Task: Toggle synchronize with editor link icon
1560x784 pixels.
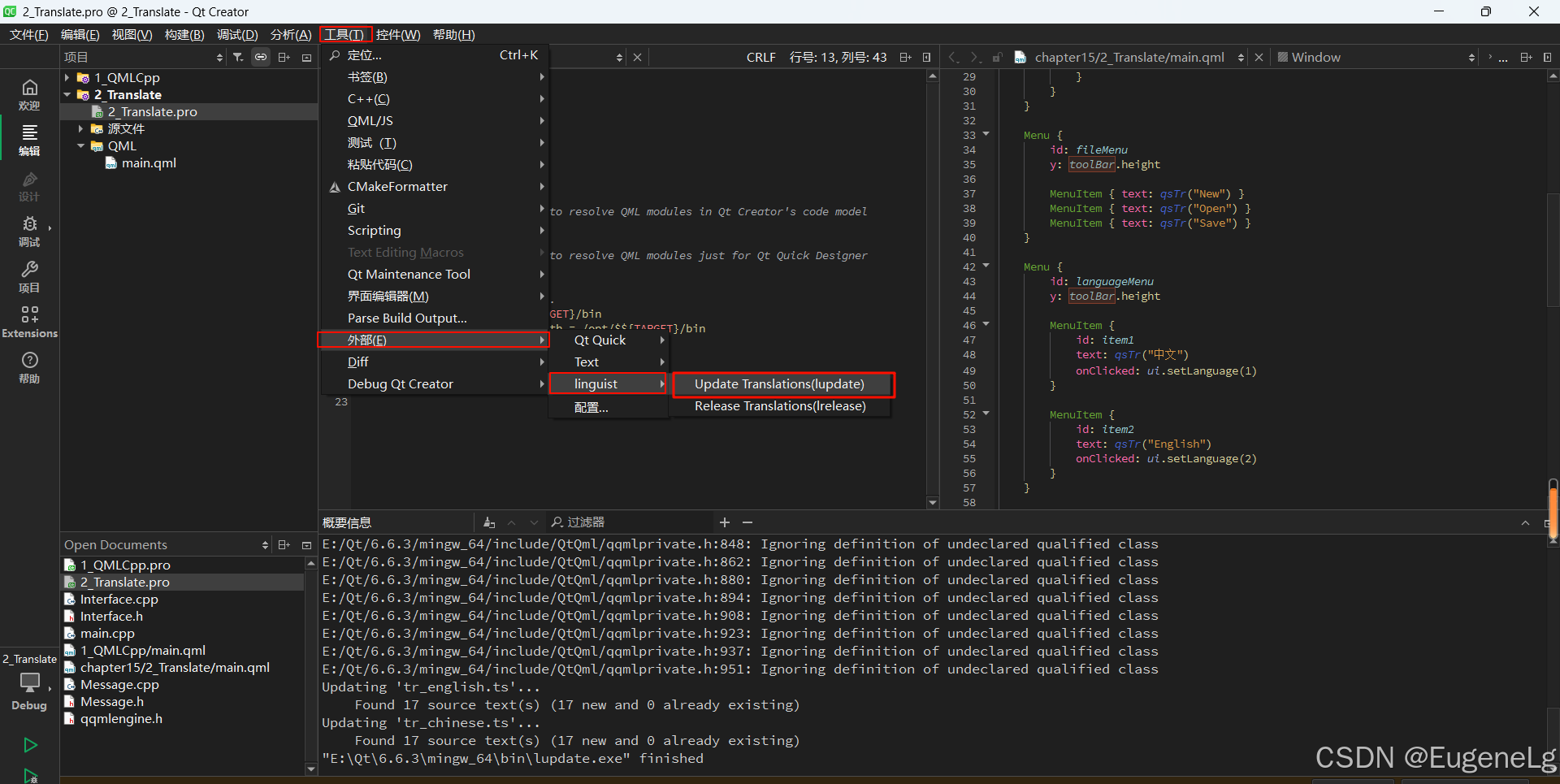Action: coord(261,57)
